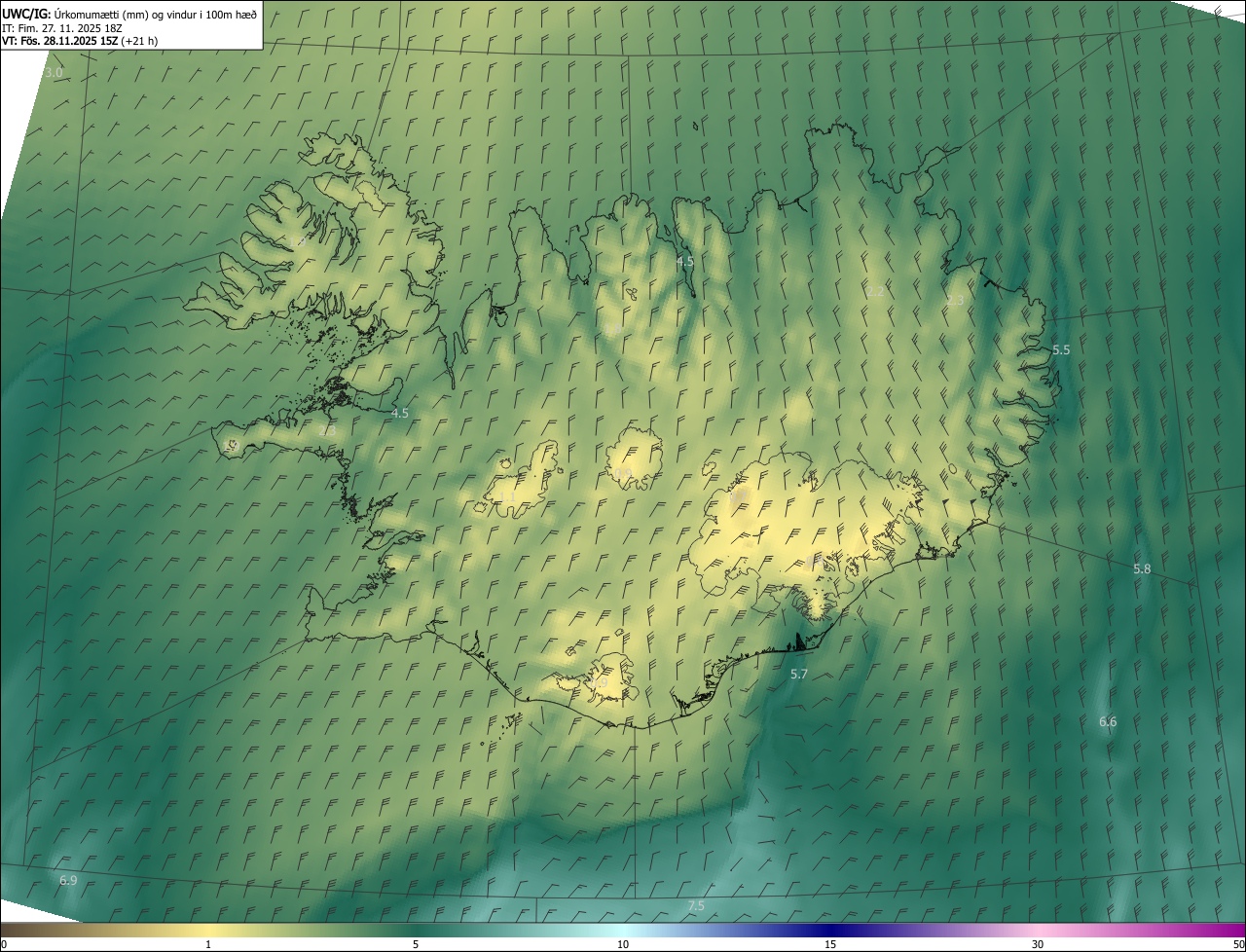Click the 5.7 value label off the south coast

click(799, 674)
